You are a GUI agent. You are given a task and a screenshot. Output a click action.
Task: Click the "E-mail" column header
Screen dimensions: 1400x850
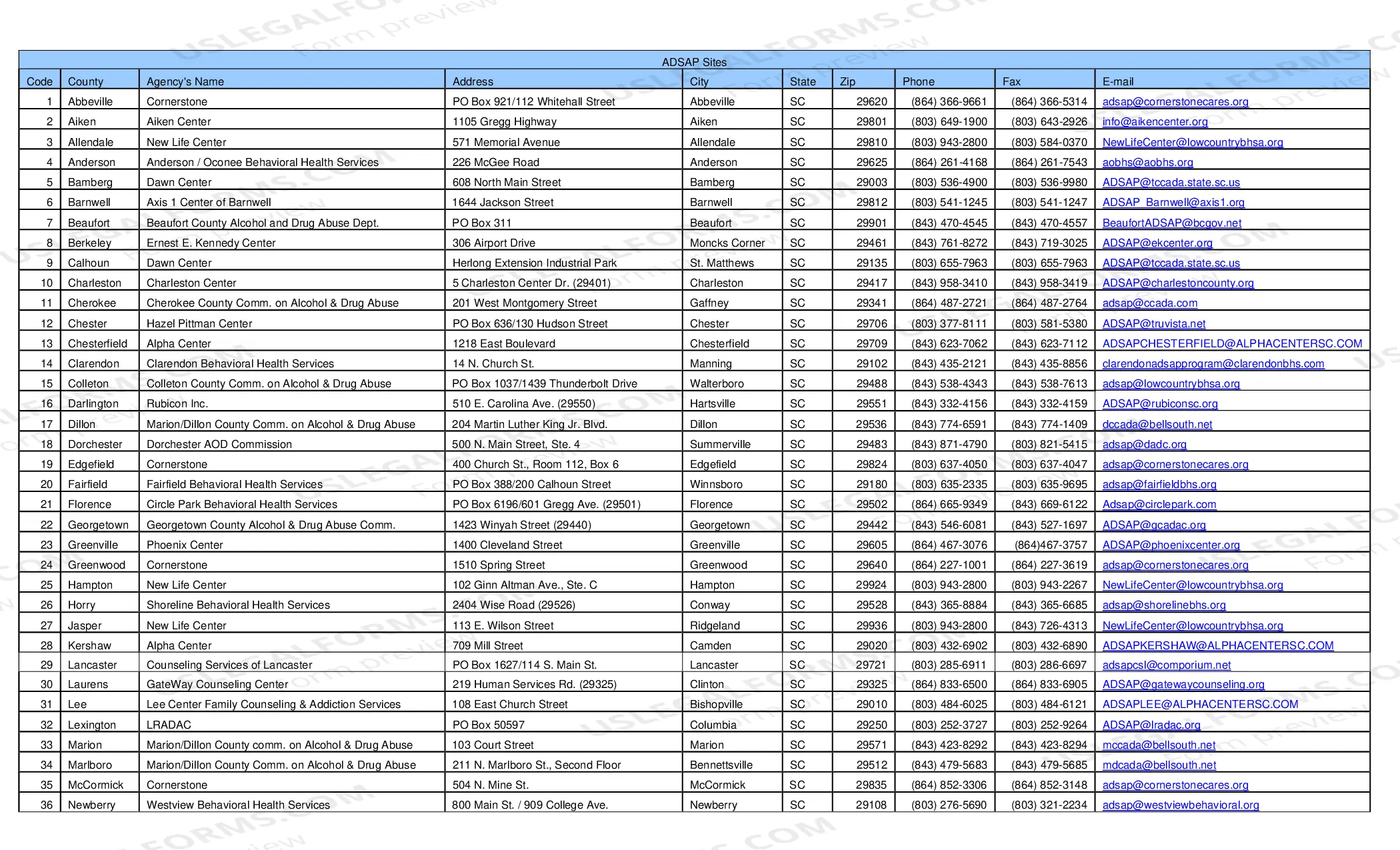[1118, 81]
